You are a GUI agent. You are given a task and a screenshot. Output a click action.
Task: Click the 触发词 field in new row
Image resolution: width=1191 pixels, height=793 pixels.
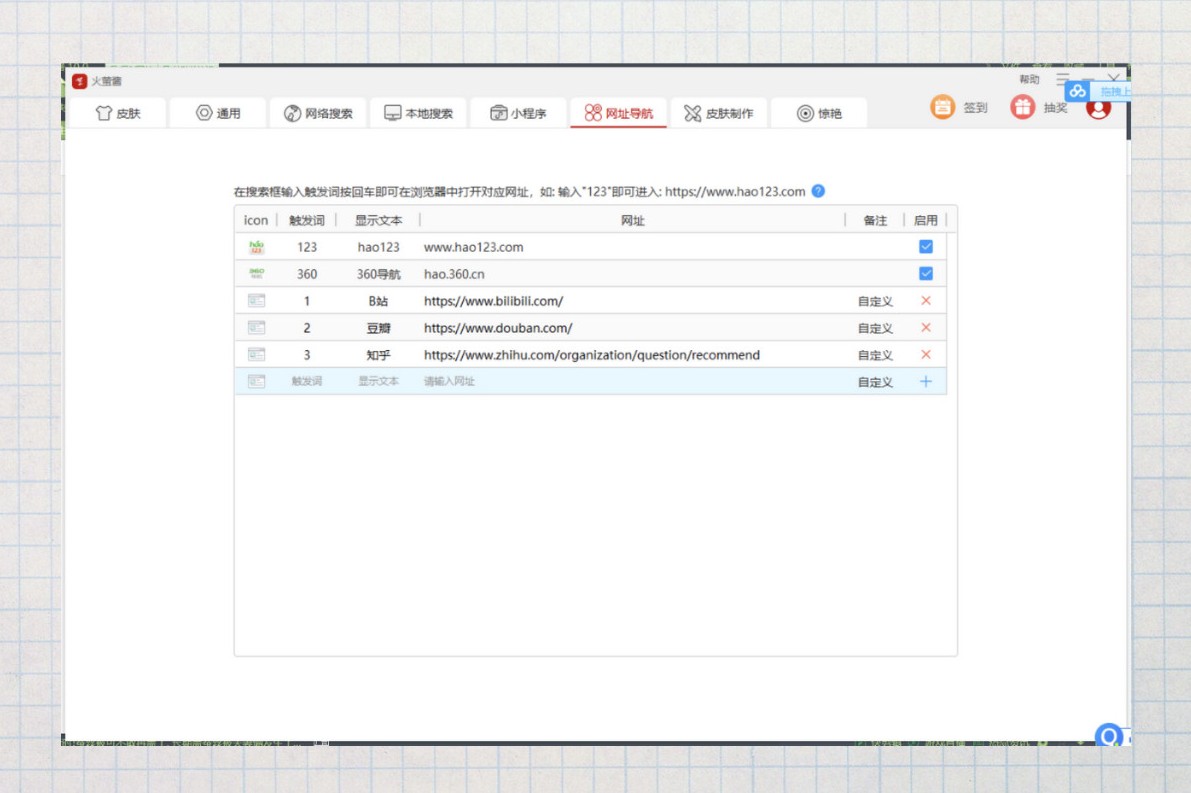tap(307, 381)
